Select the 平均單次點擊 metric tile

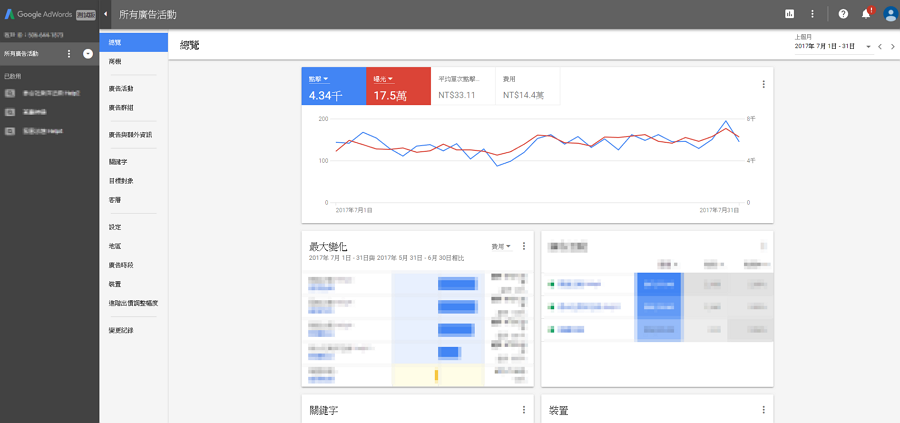(x=463, y=86)
